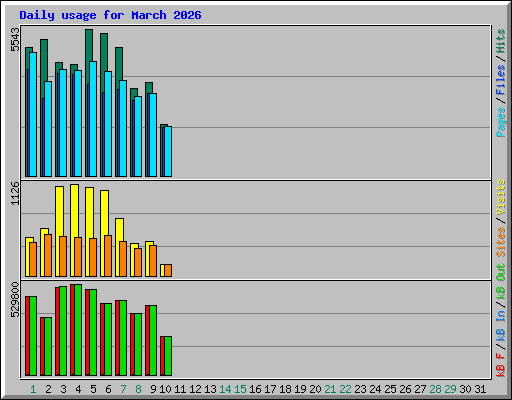512x400 pixels.
Task: Select day 4 on the x-axis
Action: (x=78, y=389)
